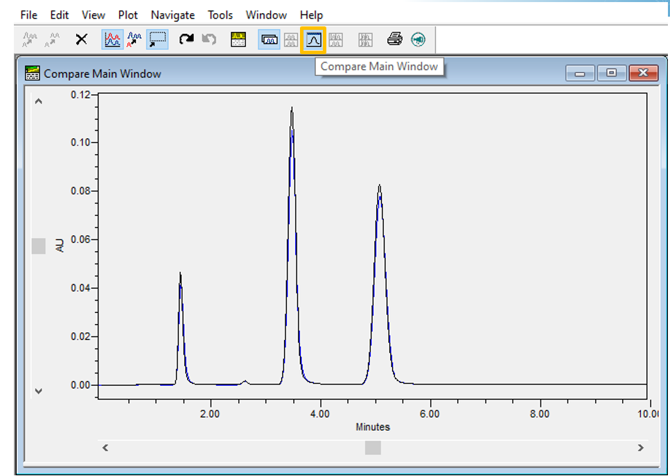Open the Navigate menu

173,15
